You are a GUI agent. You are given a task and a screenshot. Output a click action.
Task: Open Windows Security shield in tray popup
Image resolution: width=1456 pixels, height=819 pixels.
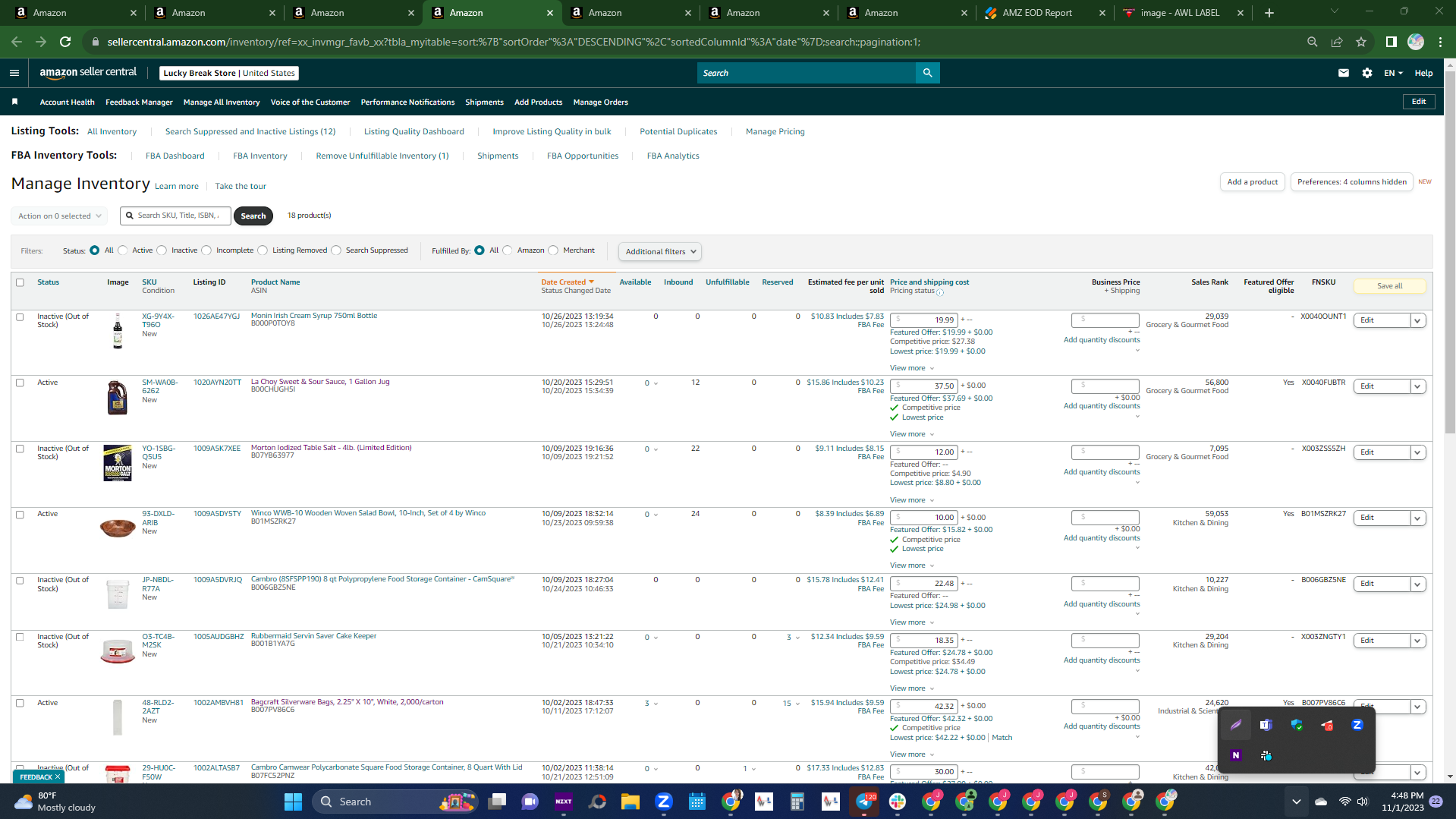pyautogui.click(x=1297, y=725)
